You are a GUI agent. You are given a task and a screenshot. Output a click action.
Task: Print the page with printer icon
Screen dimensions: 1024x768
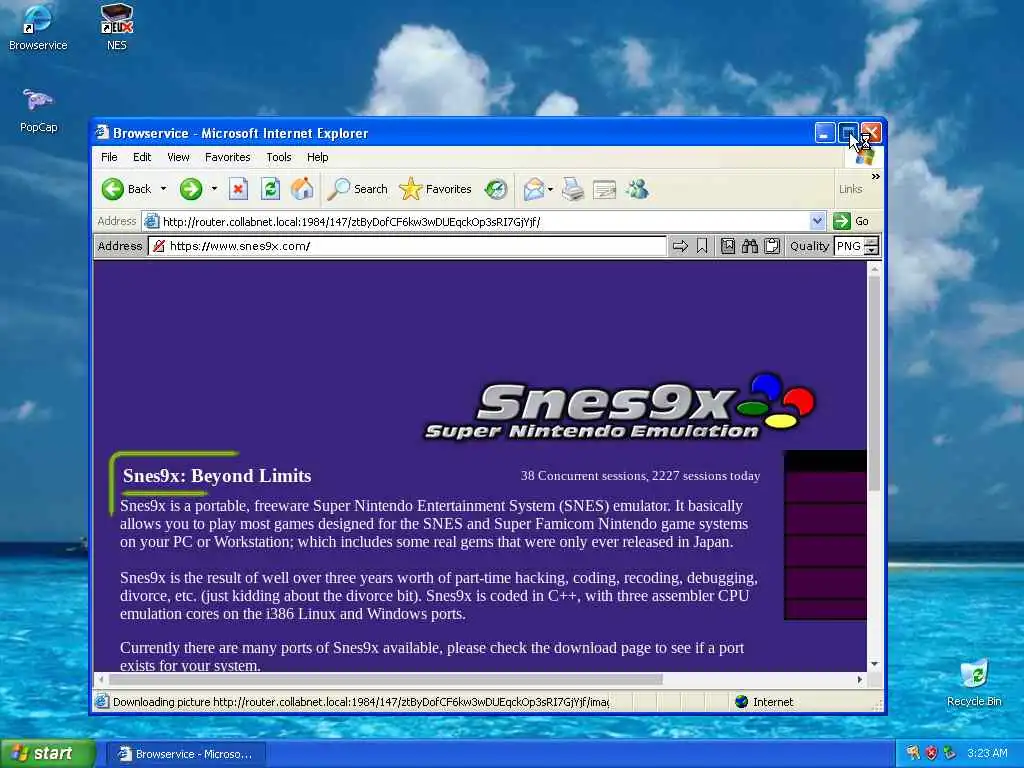(x=573, y=189)
